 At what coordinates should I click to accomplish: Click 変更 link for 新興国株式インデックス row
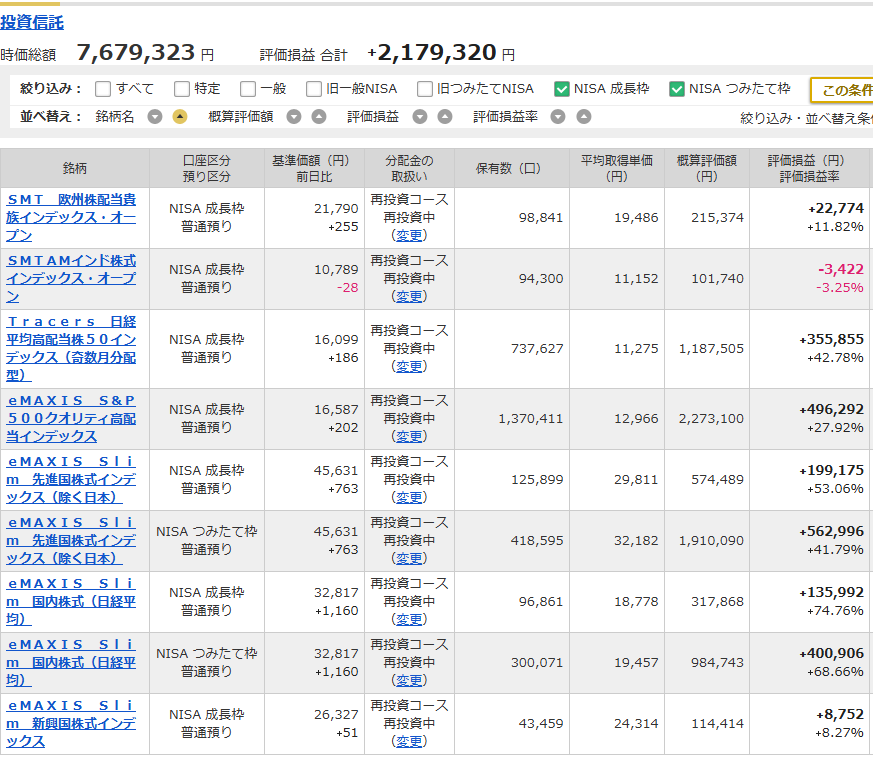click(x=409, y=741)
